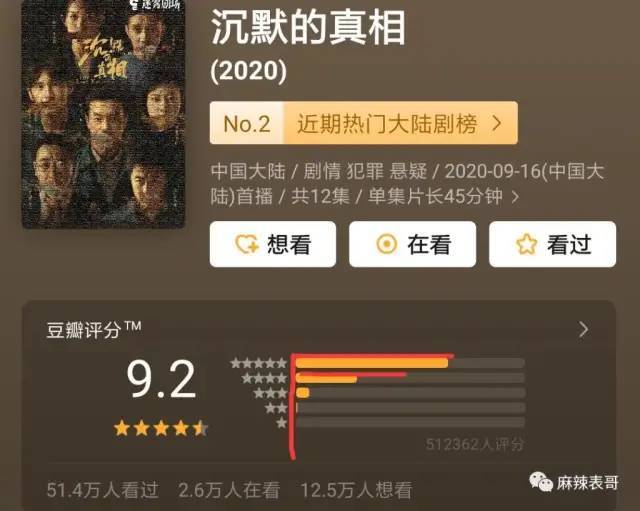This screenshot has width=640, height=511.
Task: Click the five-star orange rating bar
Action: pyautogui.click(x=372, y=363)
